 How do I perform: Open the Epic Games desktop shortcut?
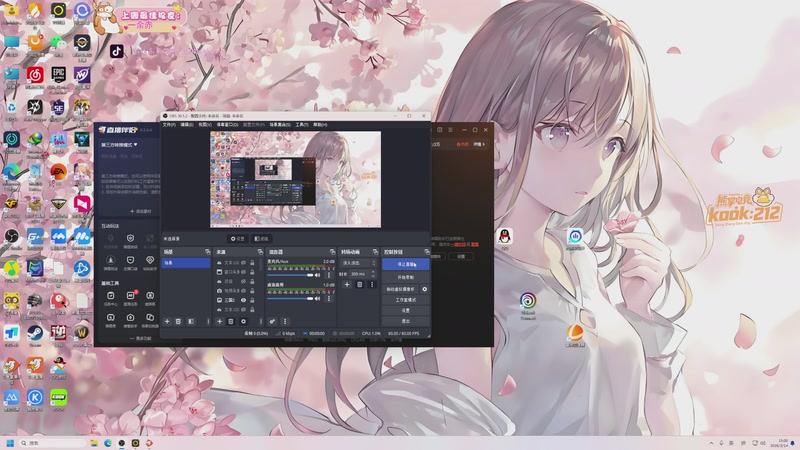coord(59,78)
